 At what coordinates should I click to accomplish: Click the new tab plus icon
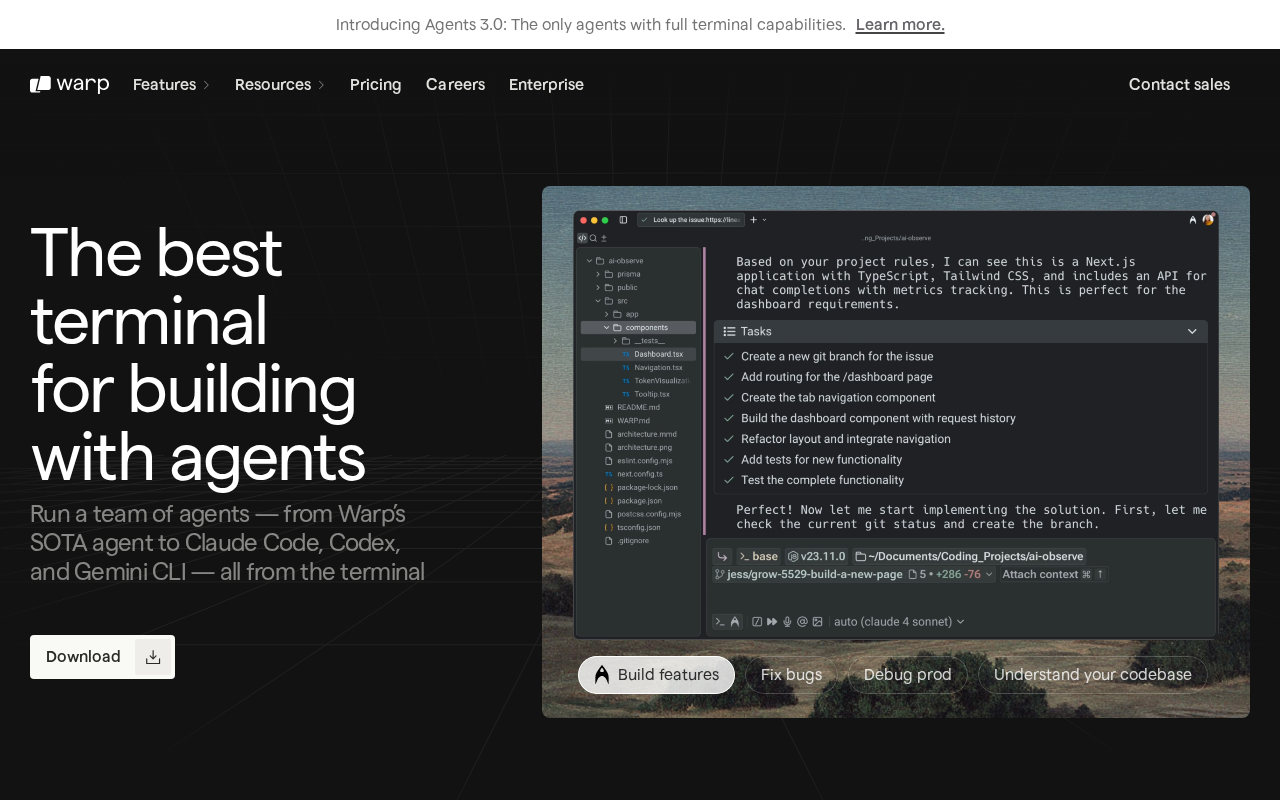tap(754, 220)
